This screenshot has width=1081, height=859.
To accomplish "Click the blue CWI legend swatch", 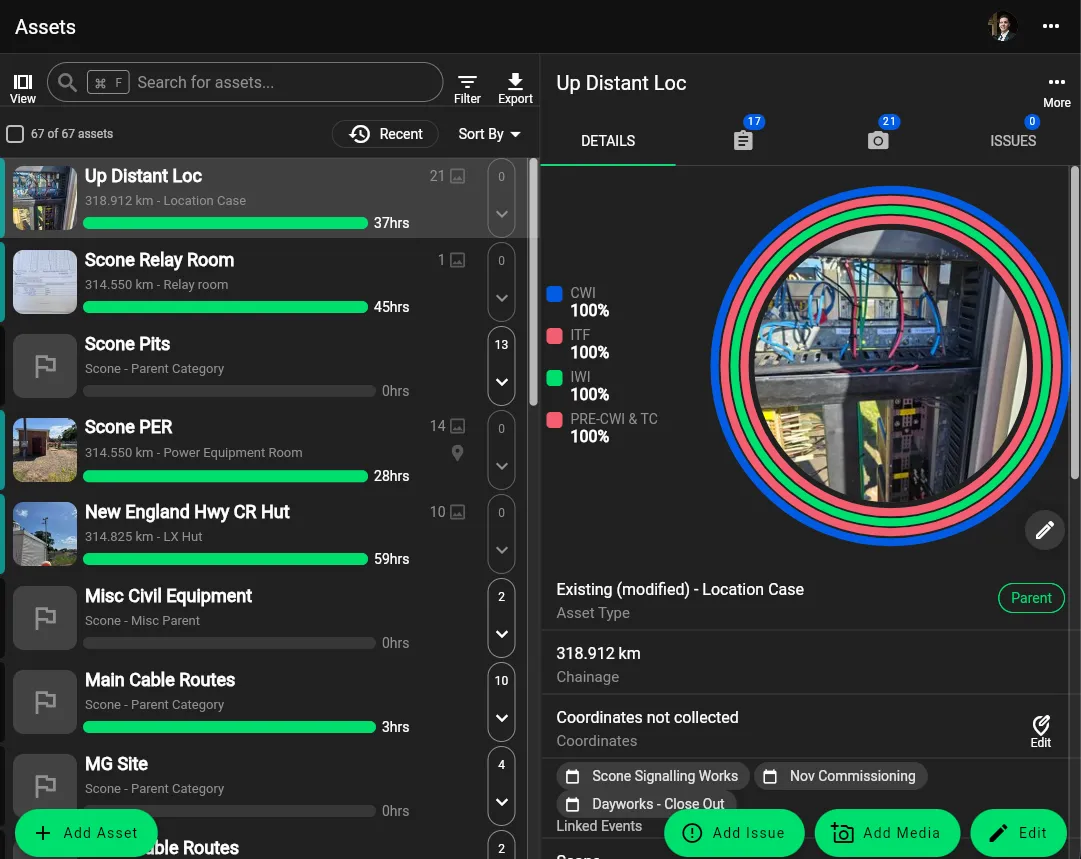I will [554, 294].
